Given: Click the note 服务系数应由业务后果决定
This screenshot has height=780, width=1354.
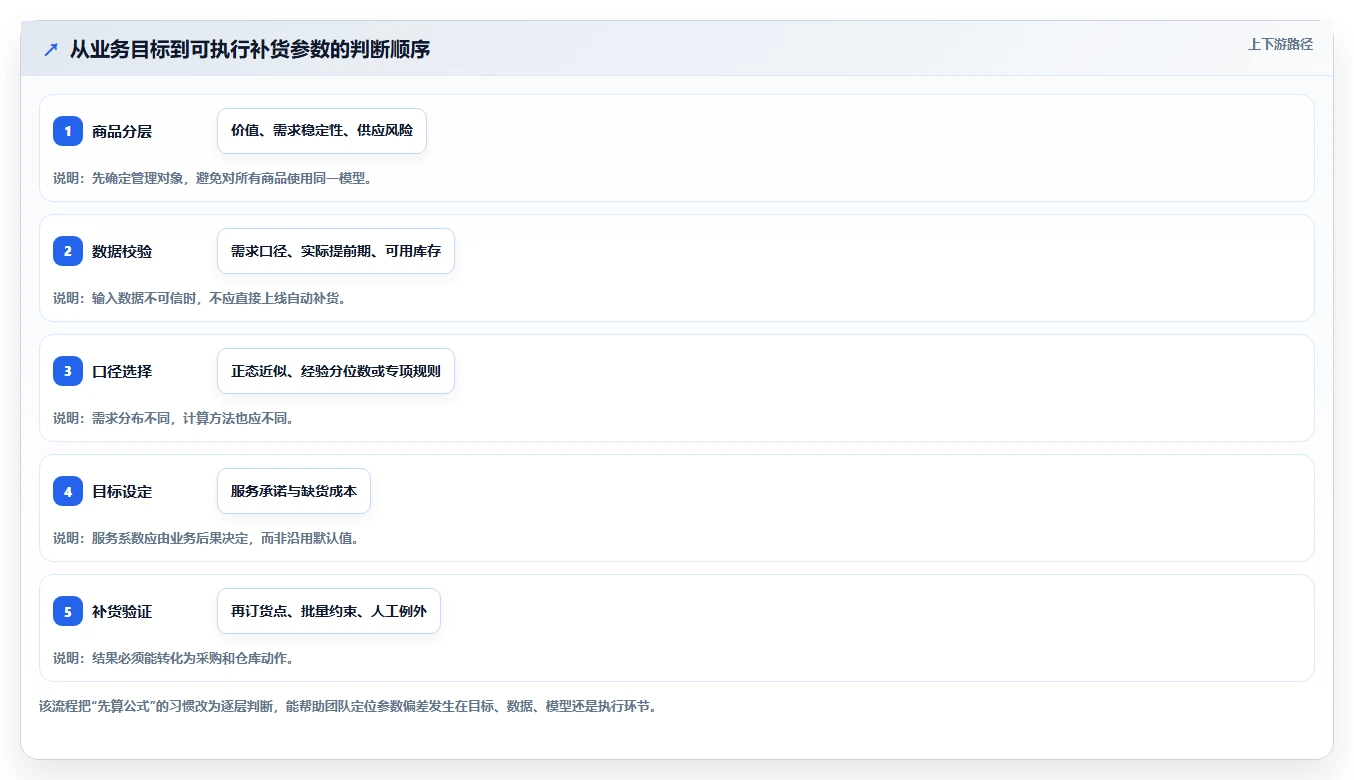Looking at the screenshot, I should (206, 538).
